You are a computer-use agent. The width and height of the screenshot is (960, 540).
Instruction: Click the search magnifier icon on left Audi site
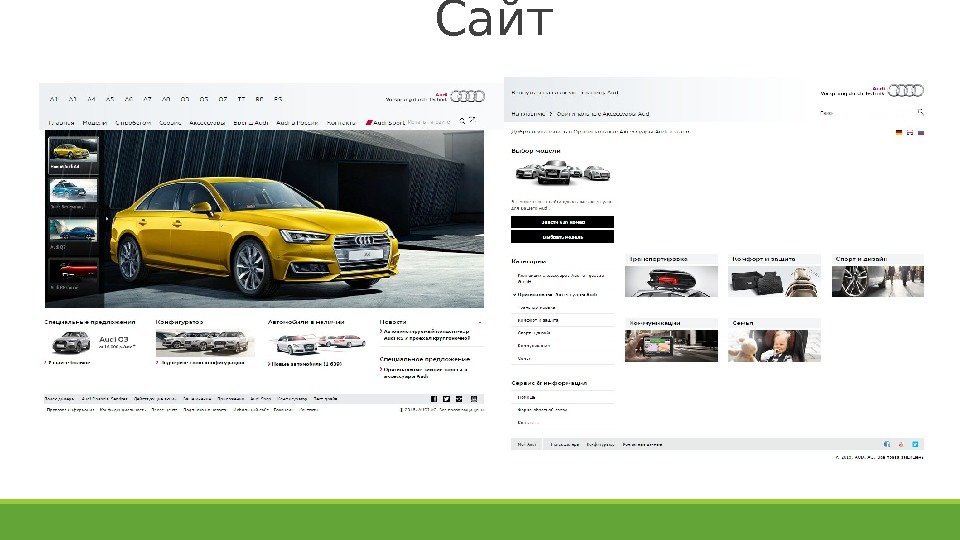click(462, 121)
